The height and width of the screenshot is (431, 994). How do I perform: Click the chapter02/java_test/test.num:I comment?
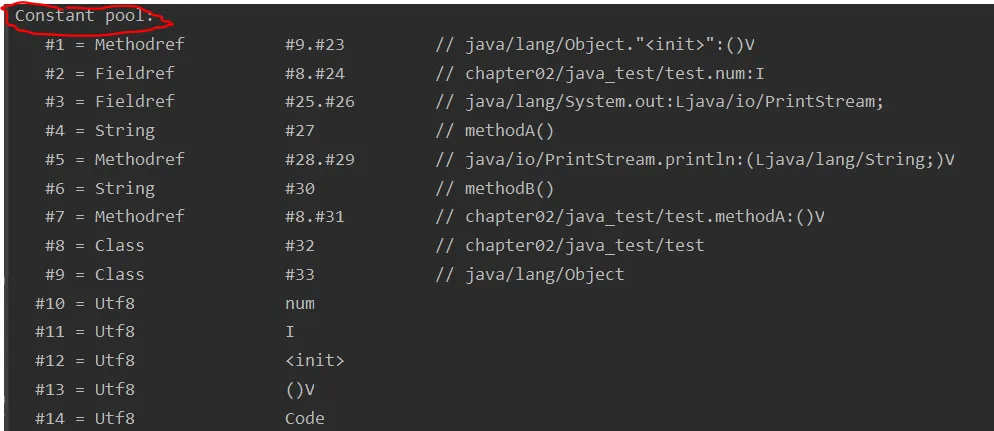click(x=615, y=73)
